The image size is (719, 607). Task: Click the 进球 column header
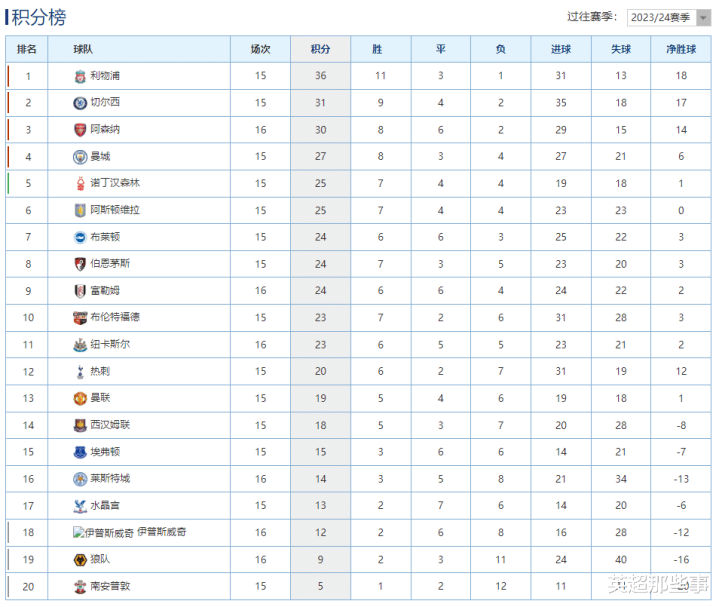coord(561,49)
